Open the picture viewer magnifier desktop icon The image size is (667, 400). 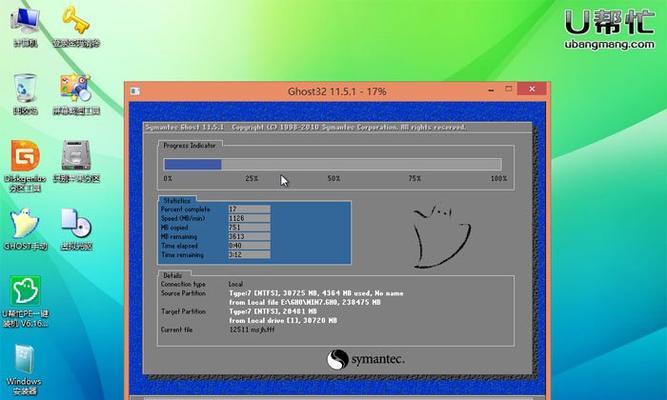click(x=75, y=88)
